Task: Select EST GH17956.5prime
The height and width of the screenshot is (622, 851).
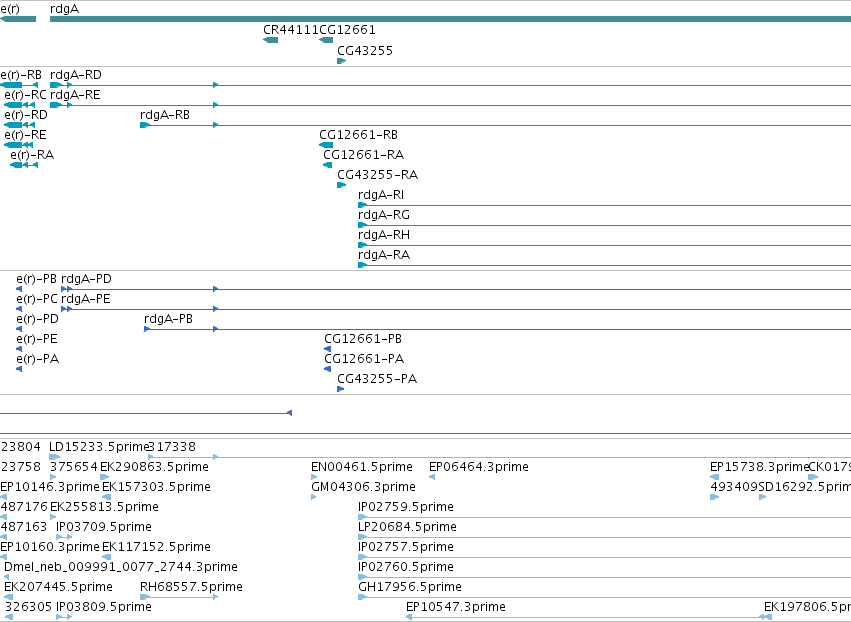Action: coord(410,588)
